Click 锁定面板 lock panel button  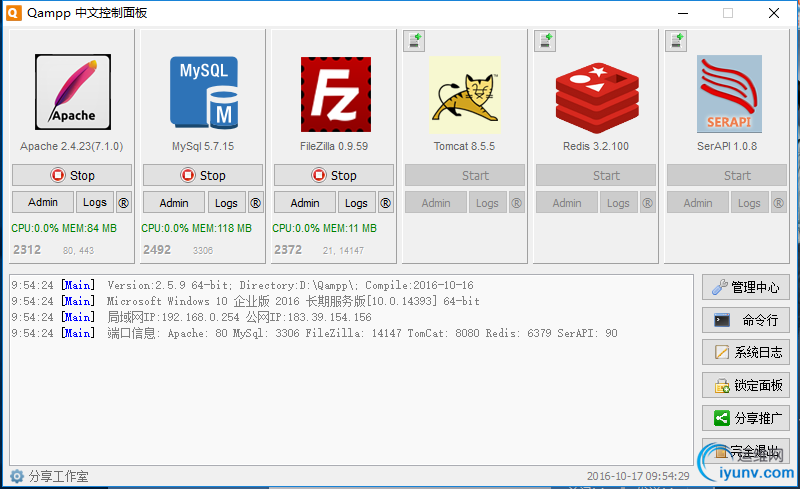click(745, 385)
